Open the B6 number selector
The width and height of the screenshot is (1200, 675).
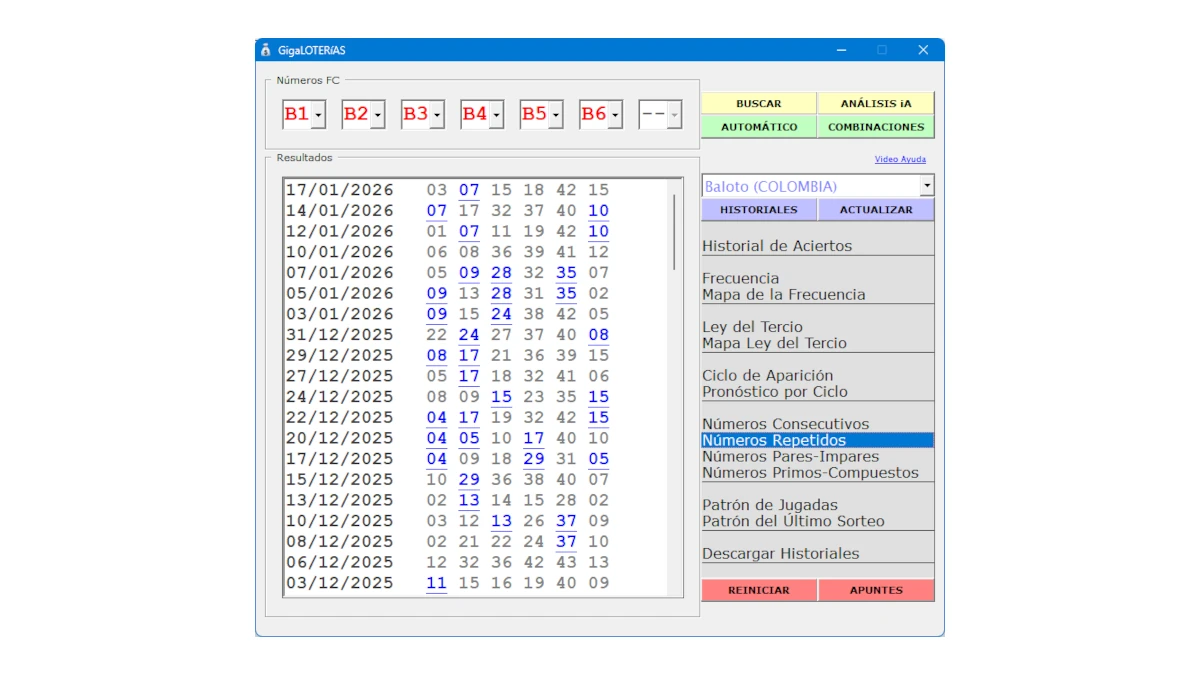click(x=615, y=114)
